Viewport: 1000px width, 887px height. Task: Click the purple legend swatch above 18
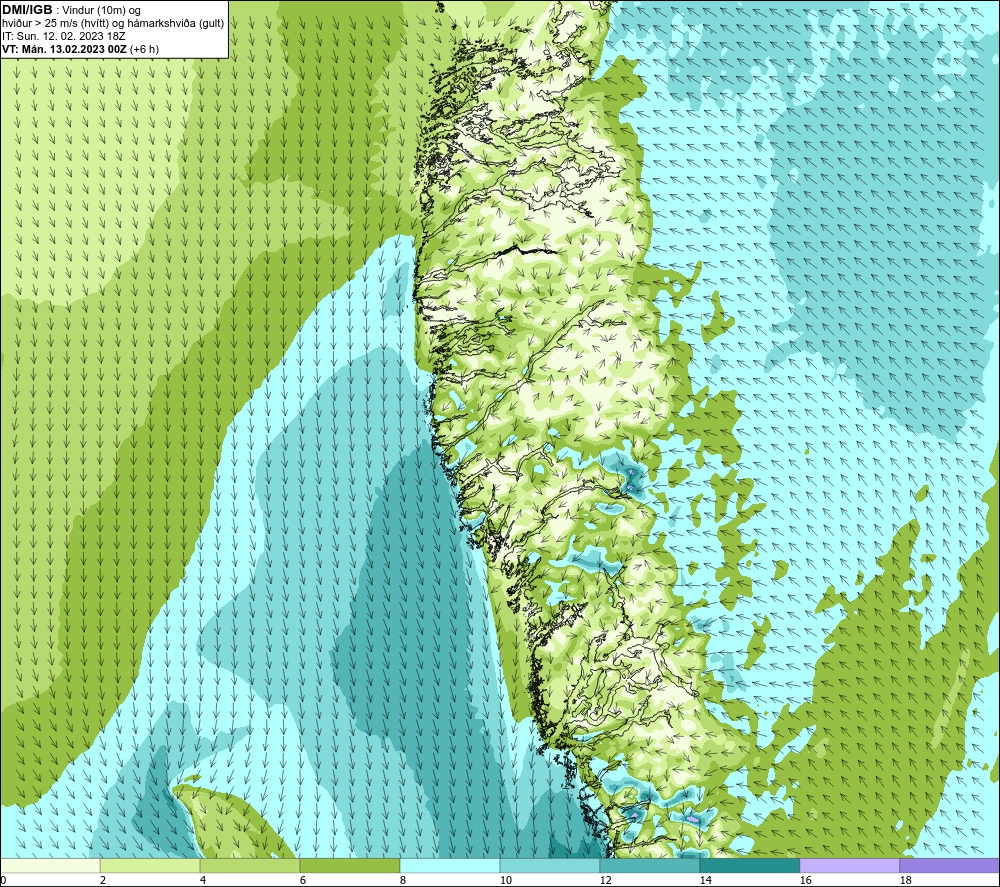pyautogui.click(x=950, y=865)
